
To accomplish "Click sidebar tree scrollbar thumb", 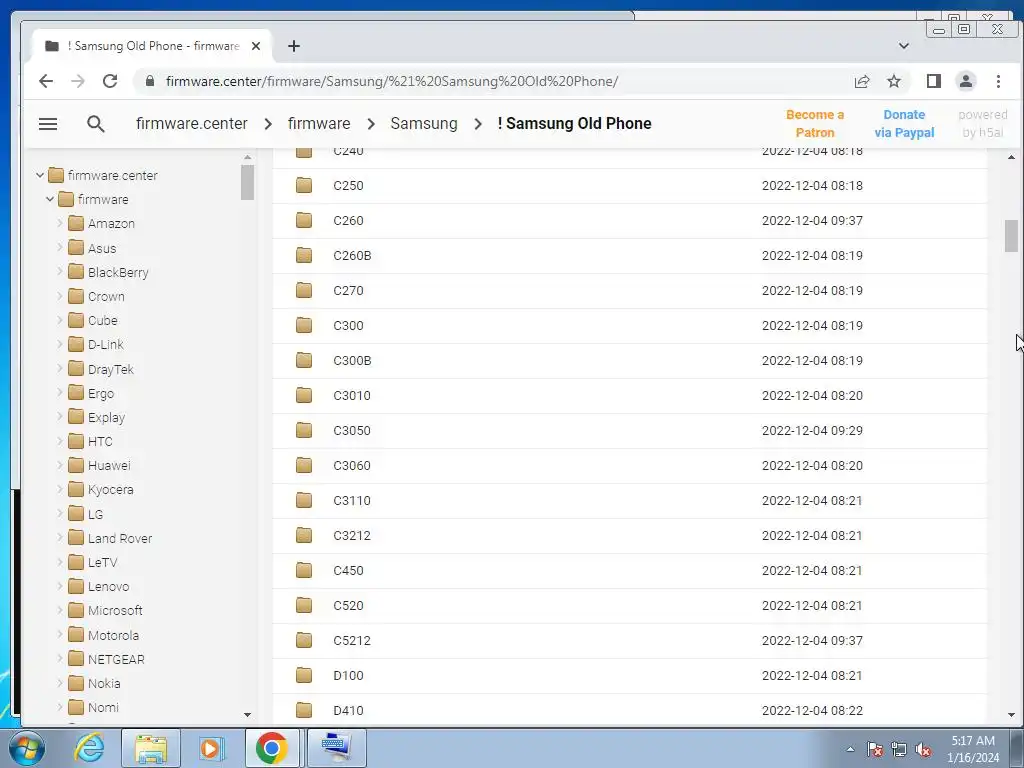I will pos(247,182).
